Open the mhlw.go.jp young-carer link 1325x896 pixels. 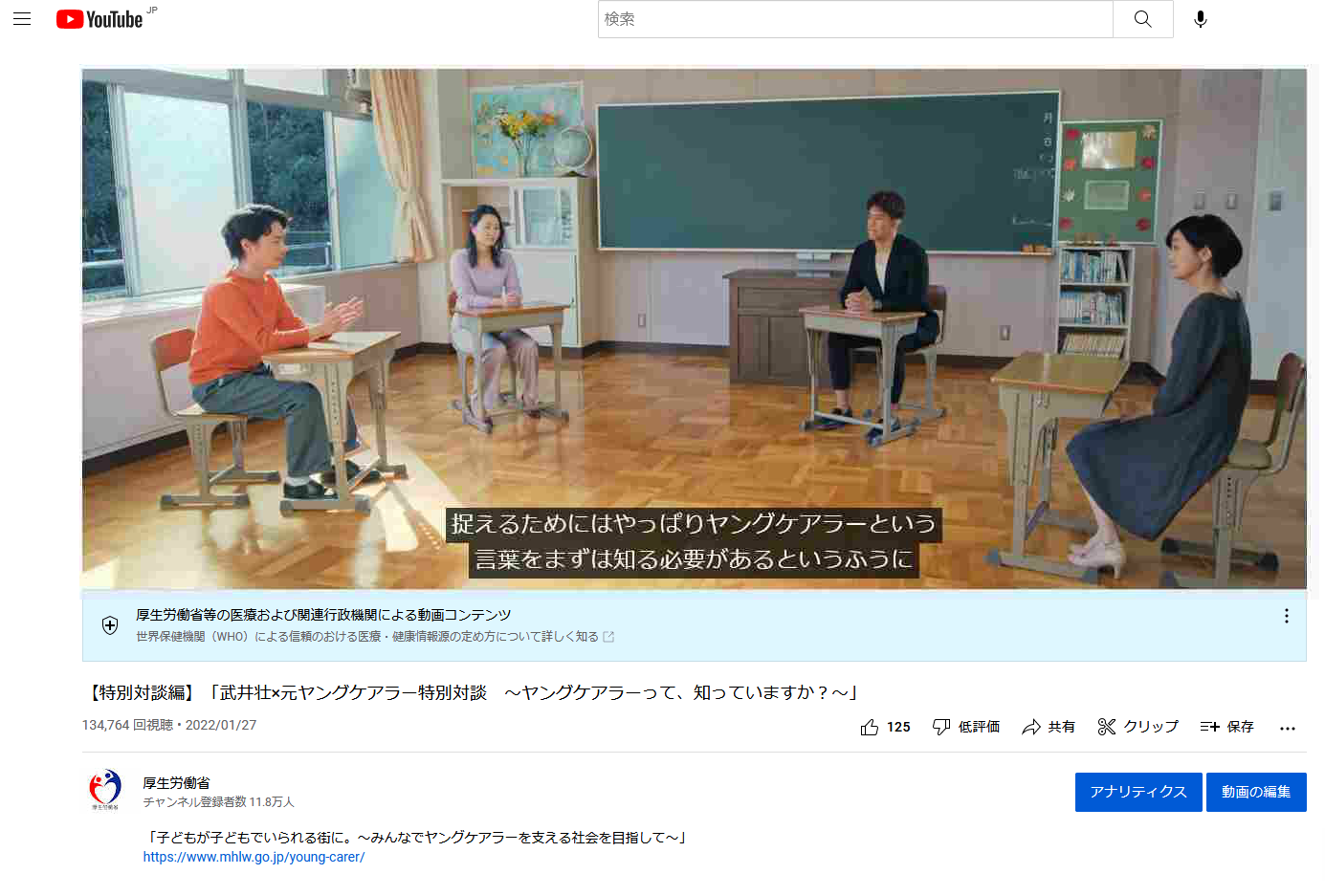coord(254,858)
